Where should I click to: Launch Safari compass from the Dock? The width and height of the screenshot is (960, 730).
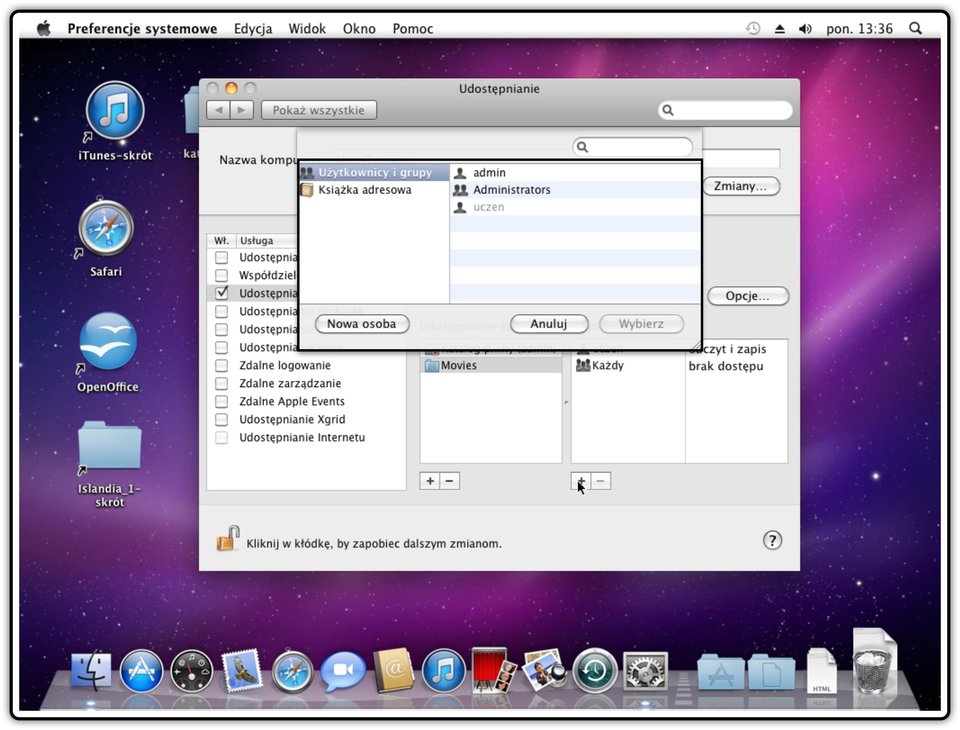coord(292,671)
